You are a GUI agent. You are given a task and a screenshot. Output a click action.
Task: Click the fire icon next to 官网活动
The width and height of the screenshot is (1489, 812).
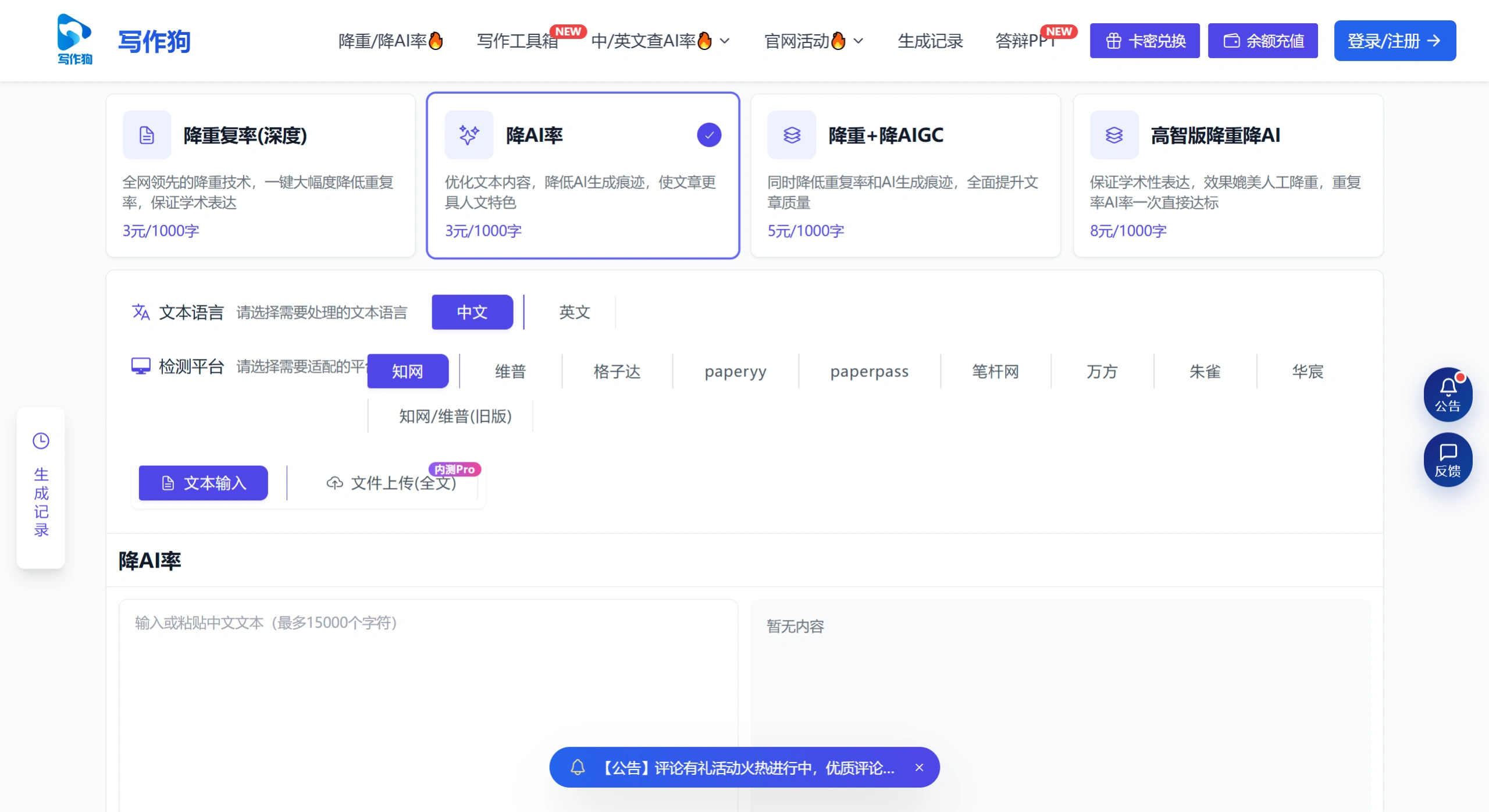pos(838,41)
